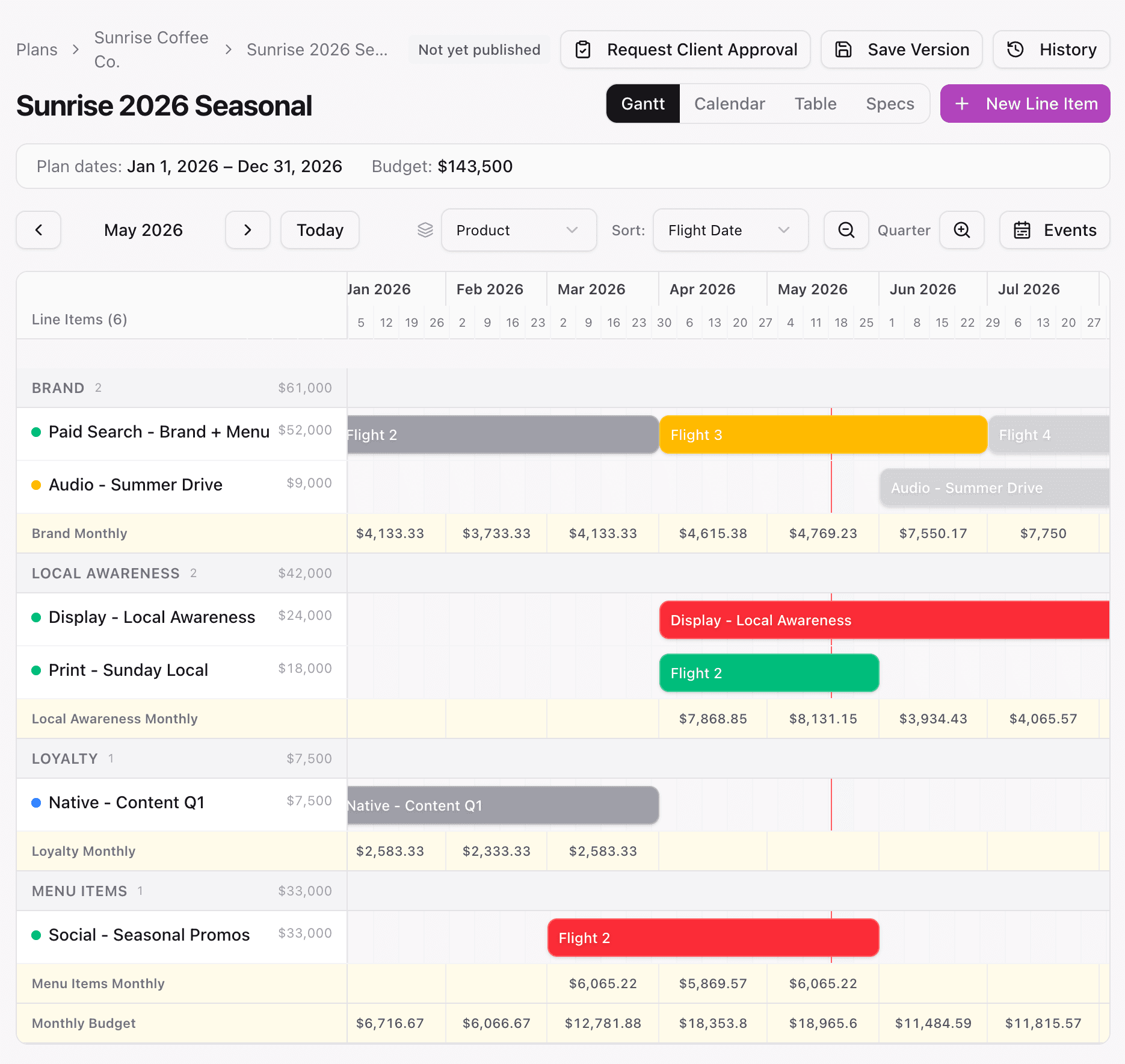
Task: Open the History button
Action: tap(1052, 49)
